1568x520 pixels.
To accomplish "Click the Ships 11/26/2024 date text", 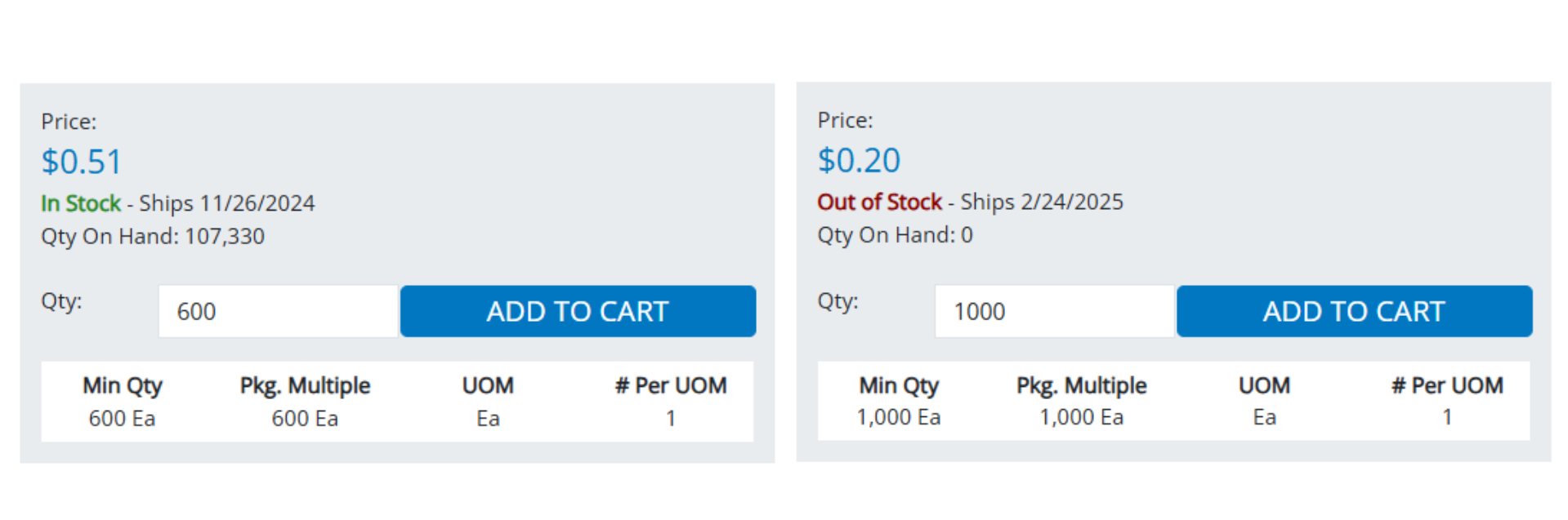I will pyautogui.click(x=227, y=203).
